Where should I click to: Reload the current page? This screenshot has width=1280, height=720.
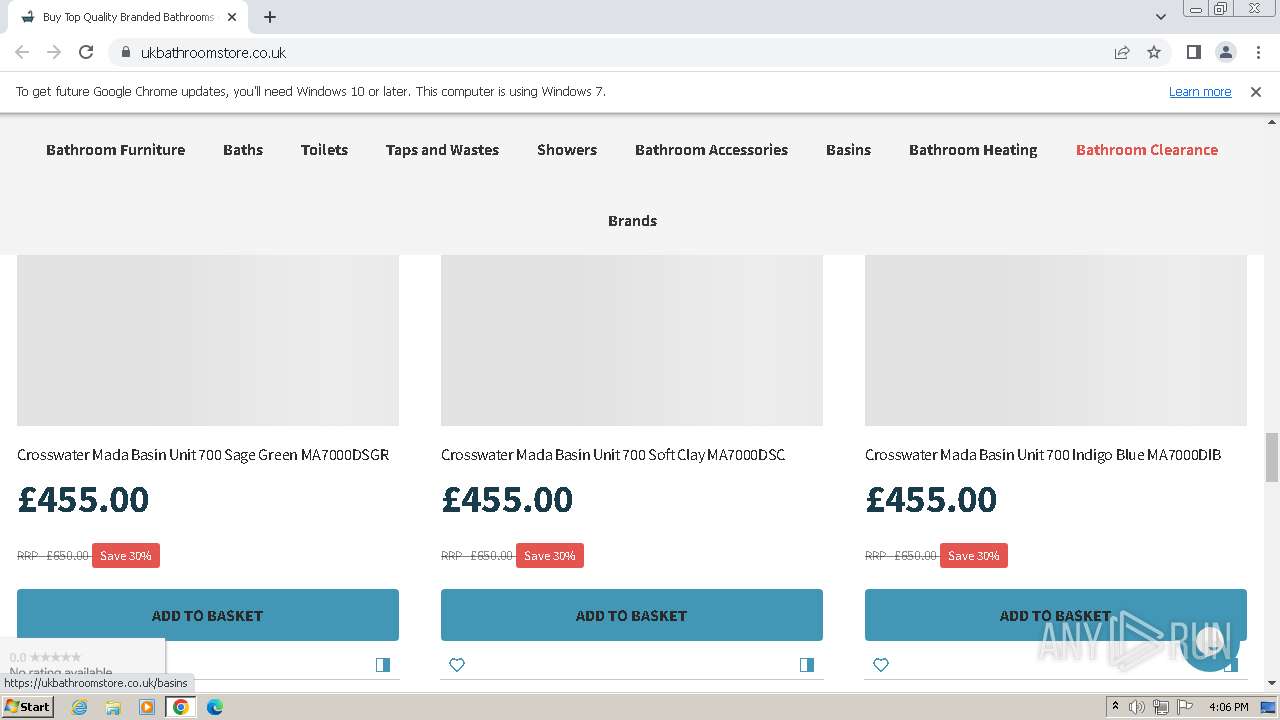(86, 52)
